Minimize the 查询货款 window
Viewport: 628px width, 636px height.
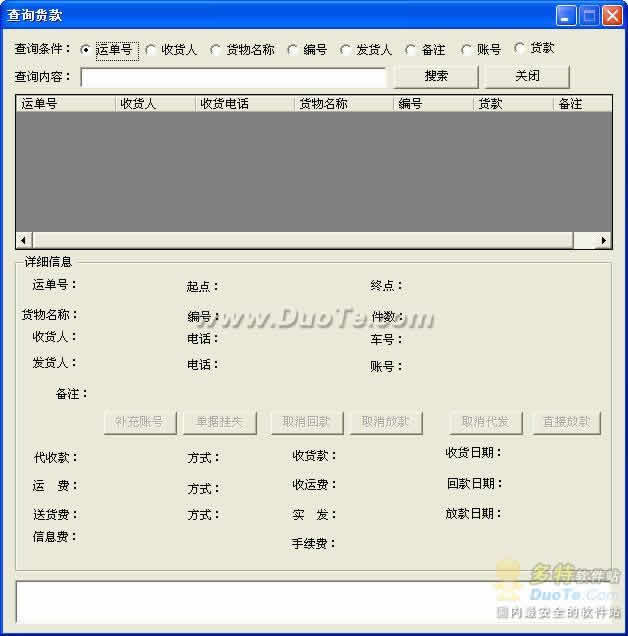(566, 16)
